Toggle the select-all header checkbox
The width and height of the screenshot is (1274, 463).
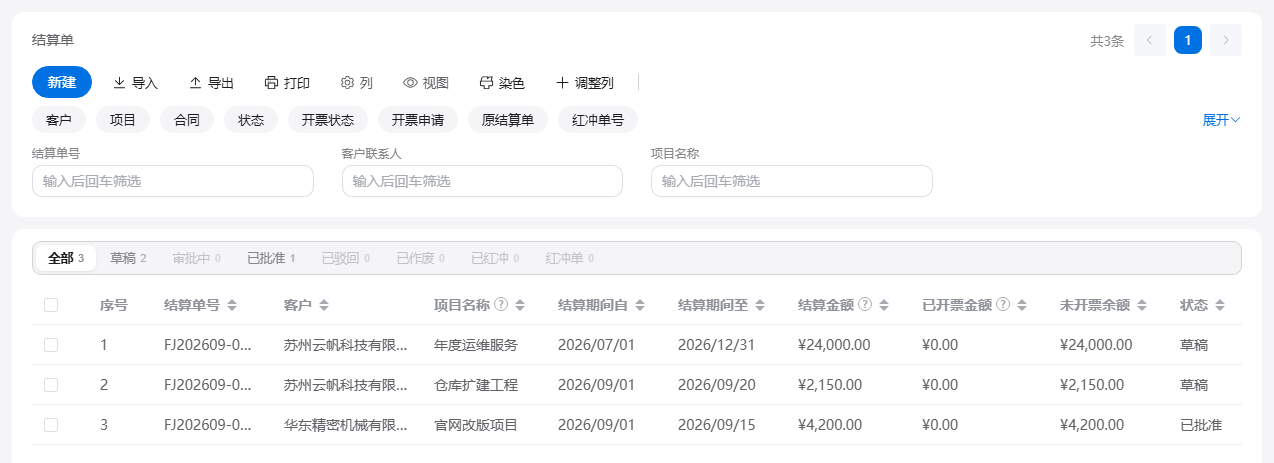tap(51, 305)
